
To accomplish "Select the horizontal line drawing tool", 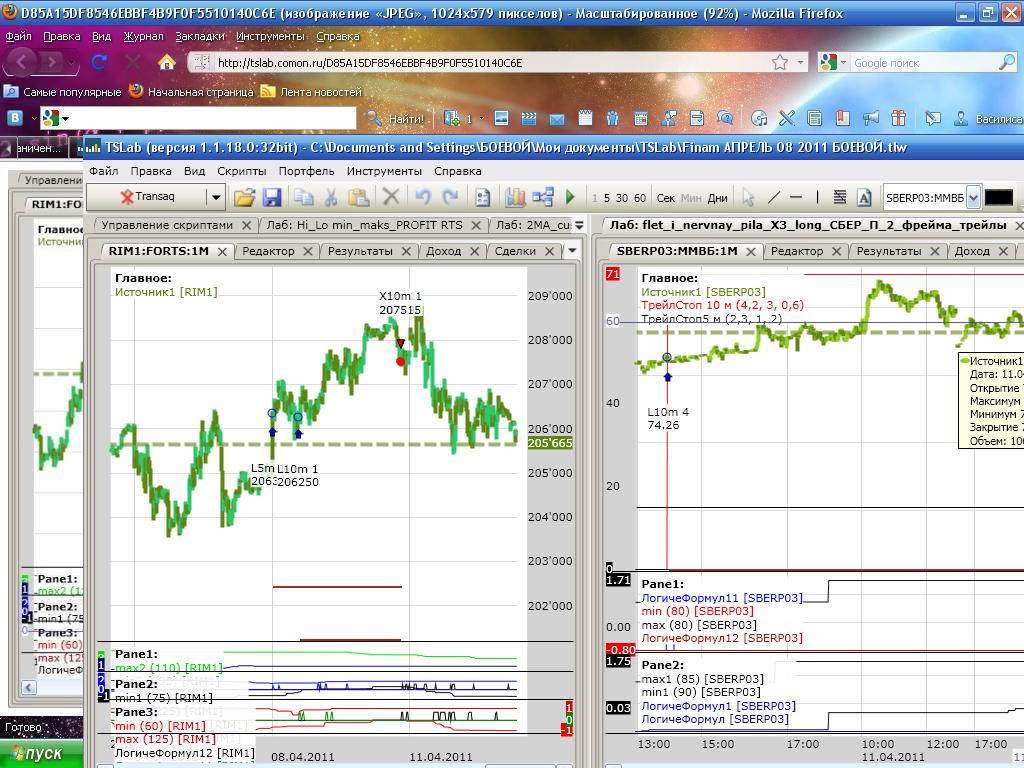I will pos(797,197).
